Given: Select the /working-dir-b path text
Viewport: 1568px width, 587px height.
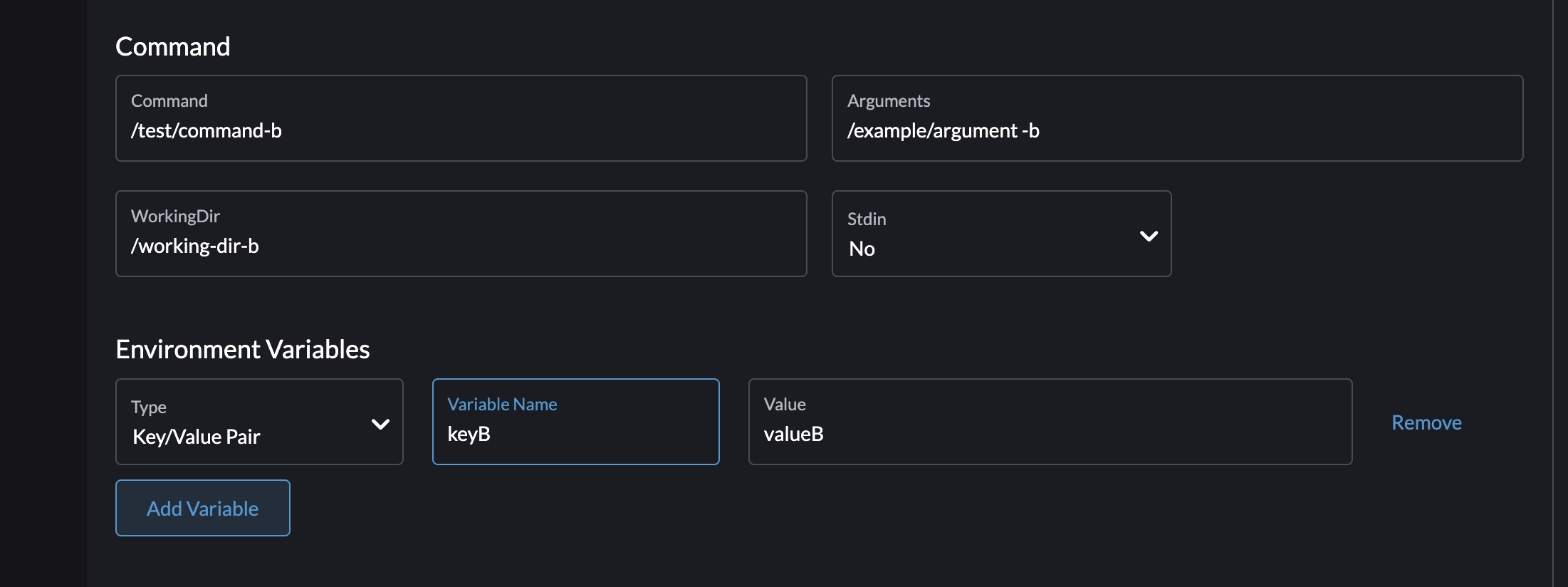Looking at the screenshot, I should pos(194,246).
